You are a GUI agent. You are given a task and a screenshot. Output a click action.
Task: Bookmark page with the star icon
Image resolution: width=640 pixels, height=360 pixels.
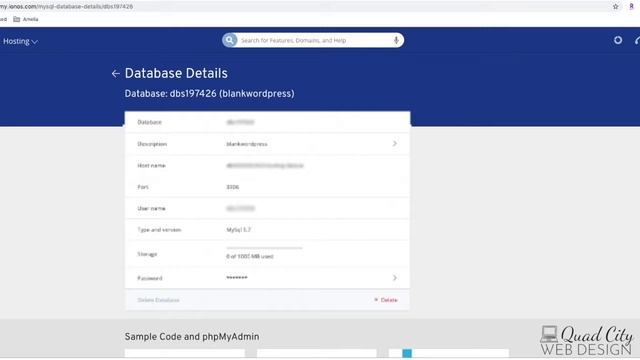coord(616,7)
